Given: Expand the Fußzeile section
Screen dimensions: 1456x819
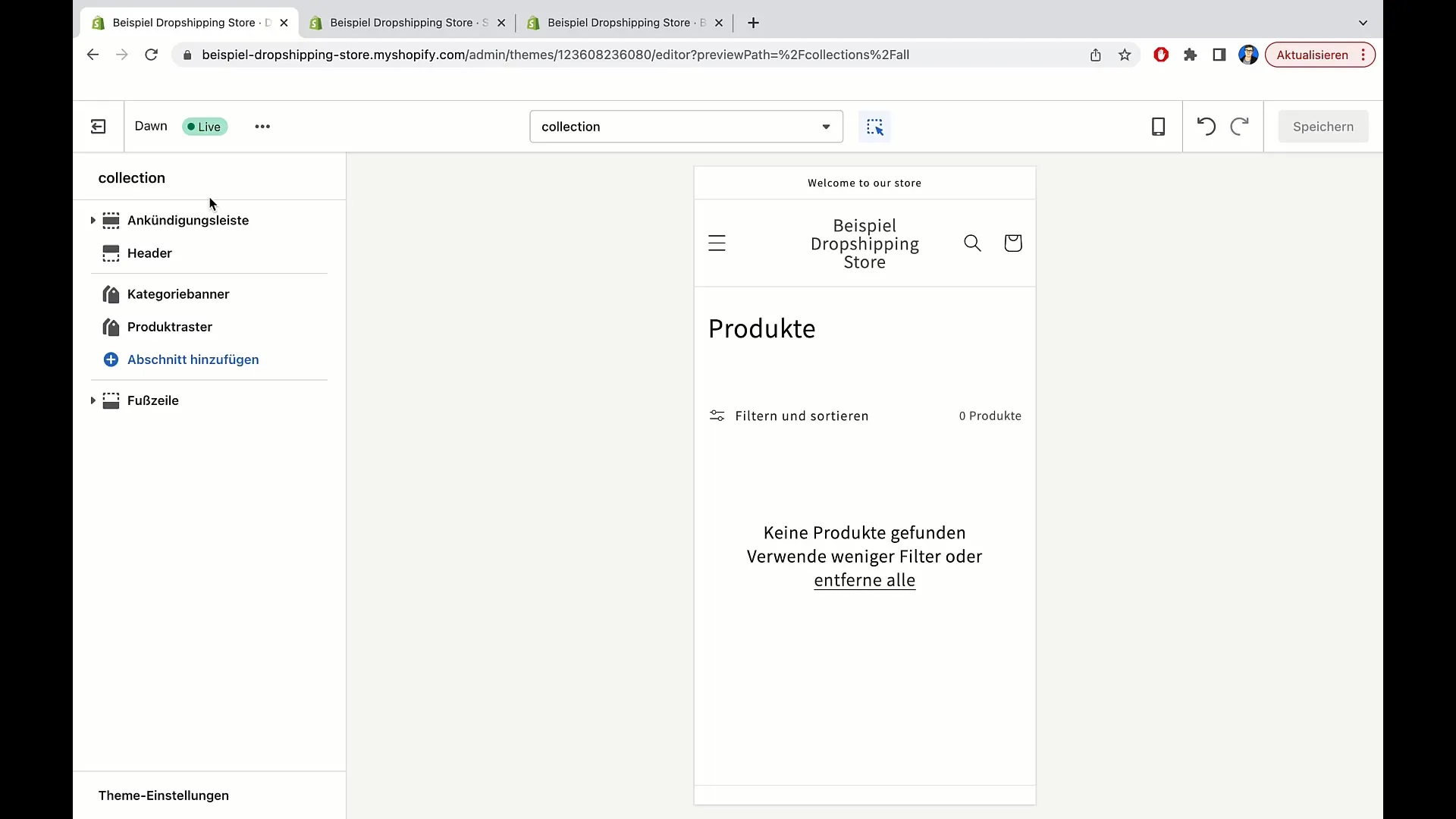Looking at the screenshot, I should (x=92, y=400).
